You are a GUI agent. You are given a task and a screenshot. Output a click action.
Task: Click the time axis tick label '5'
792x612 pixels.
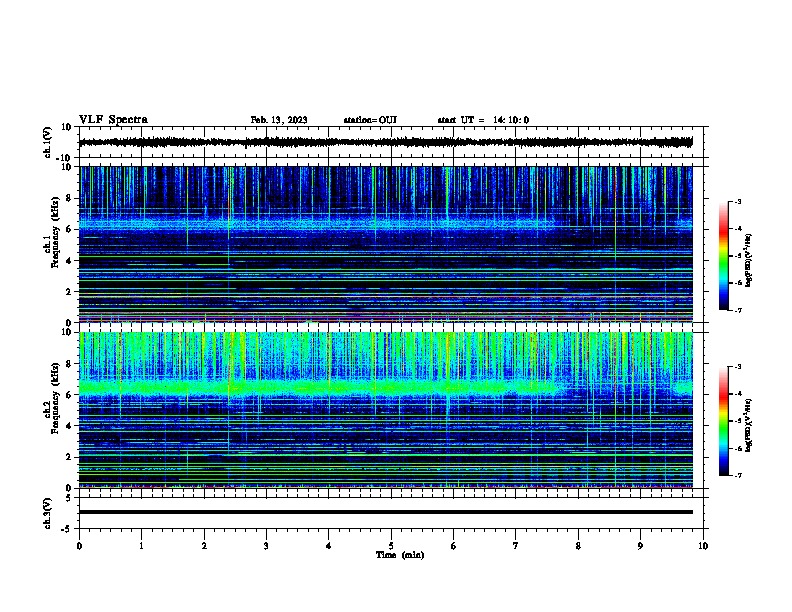pos(391,546)
